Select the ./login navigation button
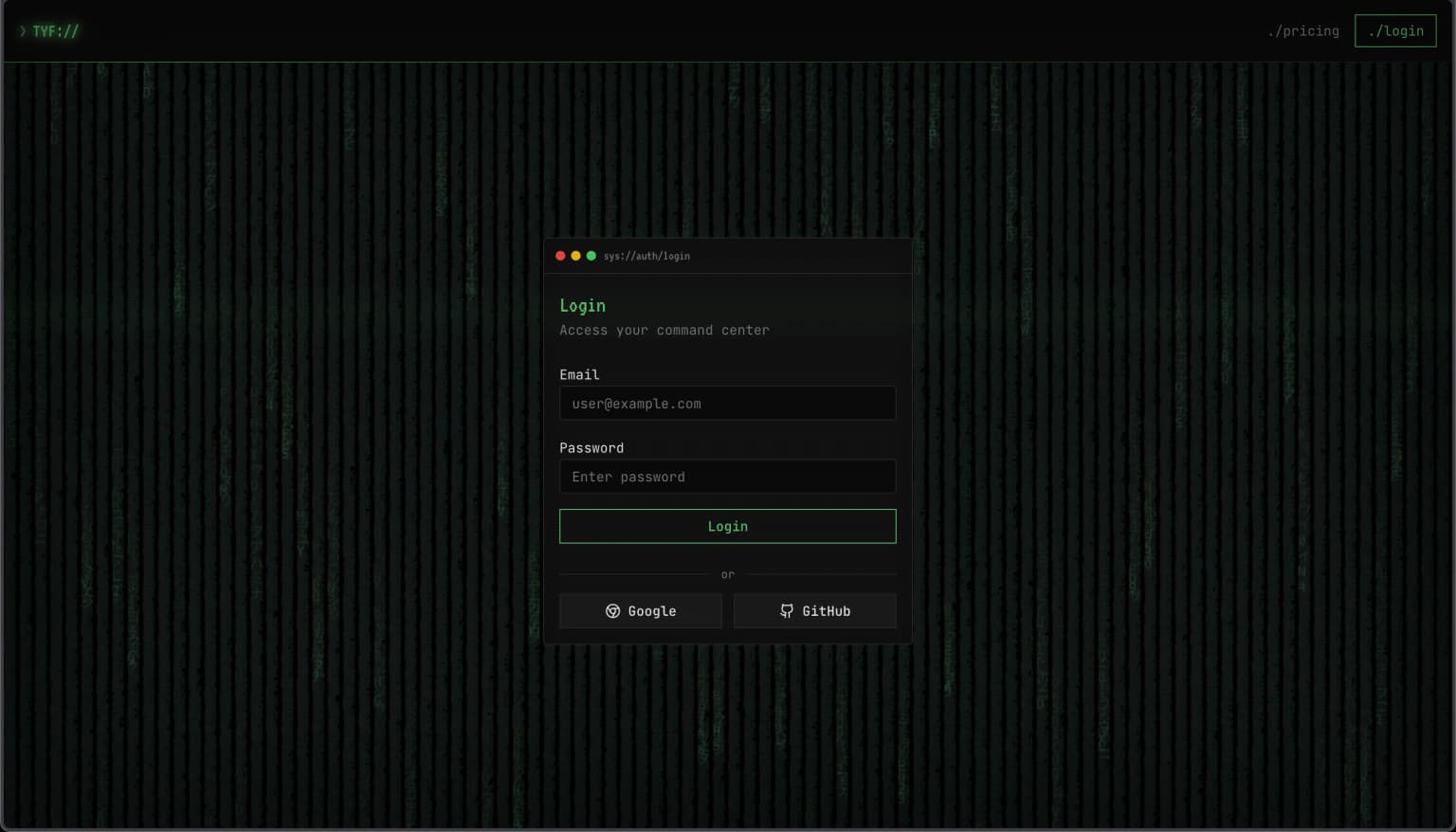This screenshot has height=832, width=1456. coord(1394,30)
